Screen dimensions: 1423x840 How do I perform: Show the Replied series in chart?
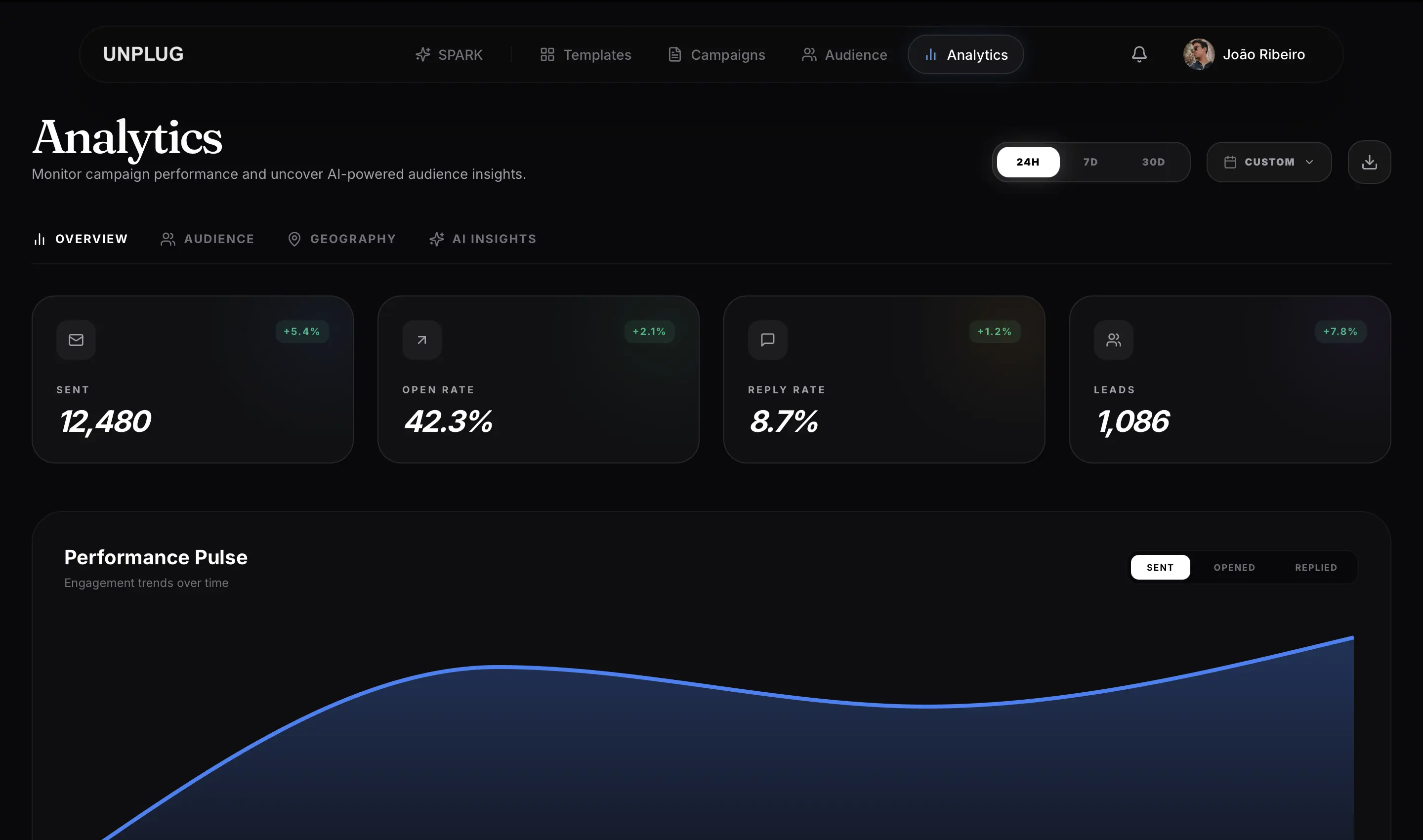coord(1315,567)
